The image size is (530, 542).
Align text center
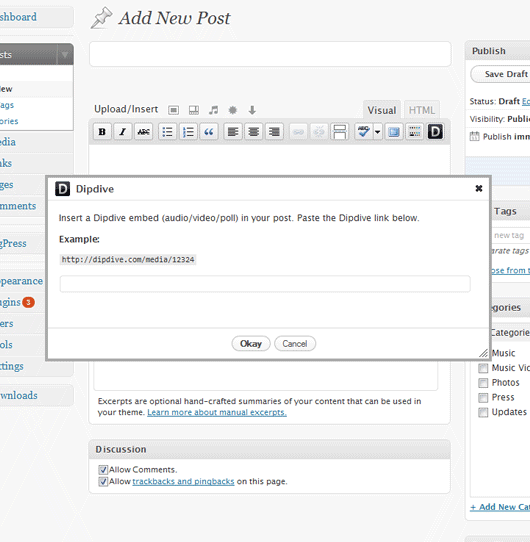coord(254,132)
